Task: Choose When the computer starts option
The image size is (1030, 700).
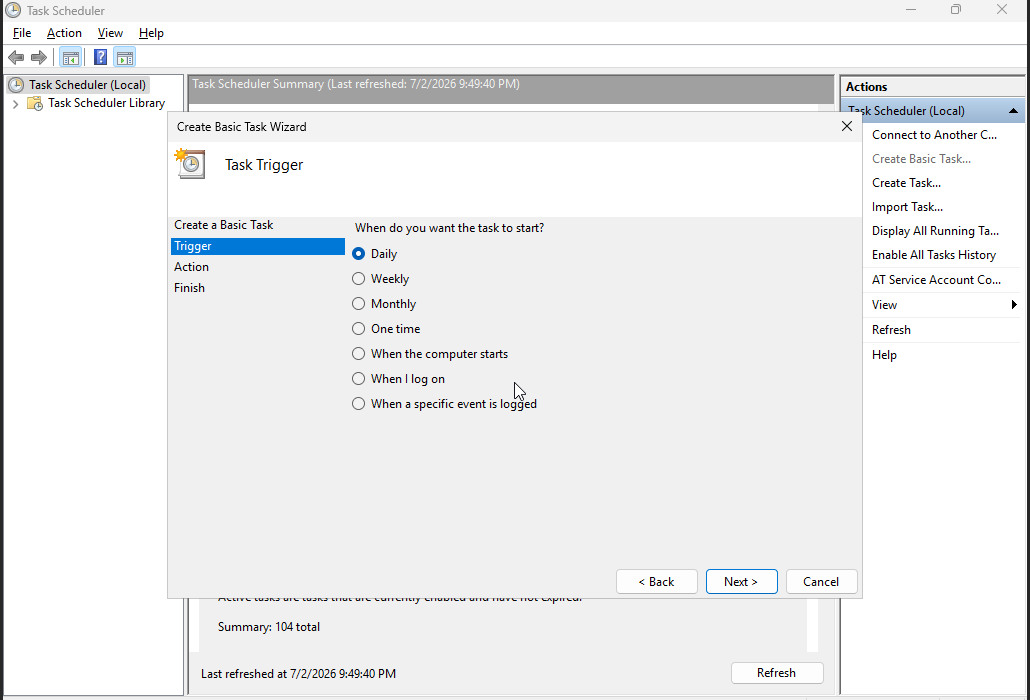Action: [430, 354]
